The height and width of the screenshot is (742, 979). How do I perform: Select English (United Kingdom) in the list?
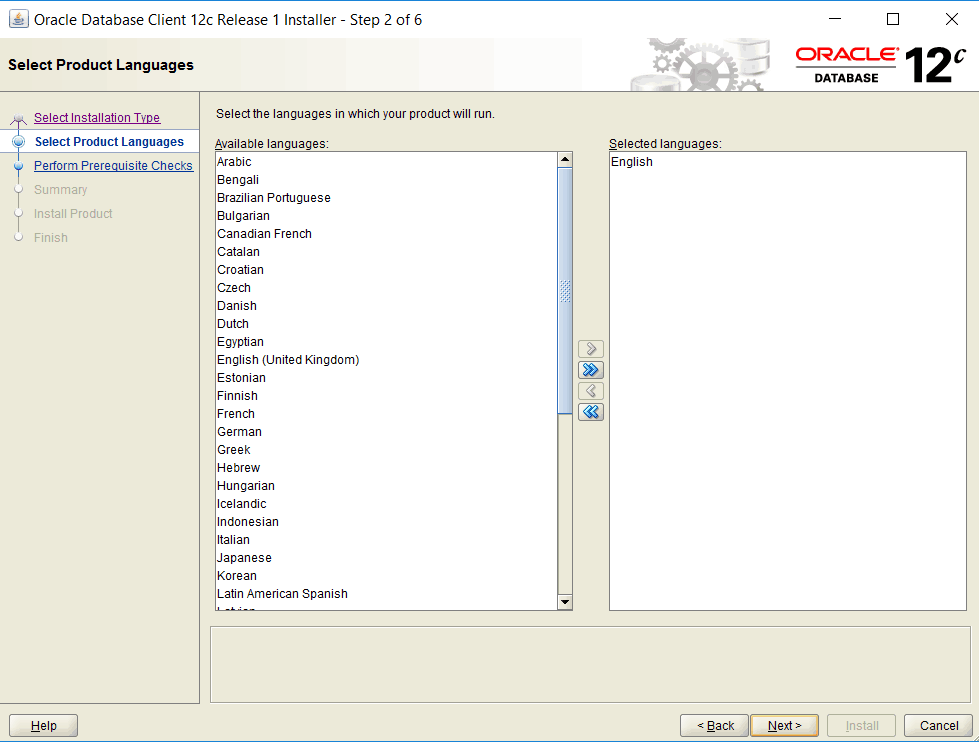click(x=386, y=360)
